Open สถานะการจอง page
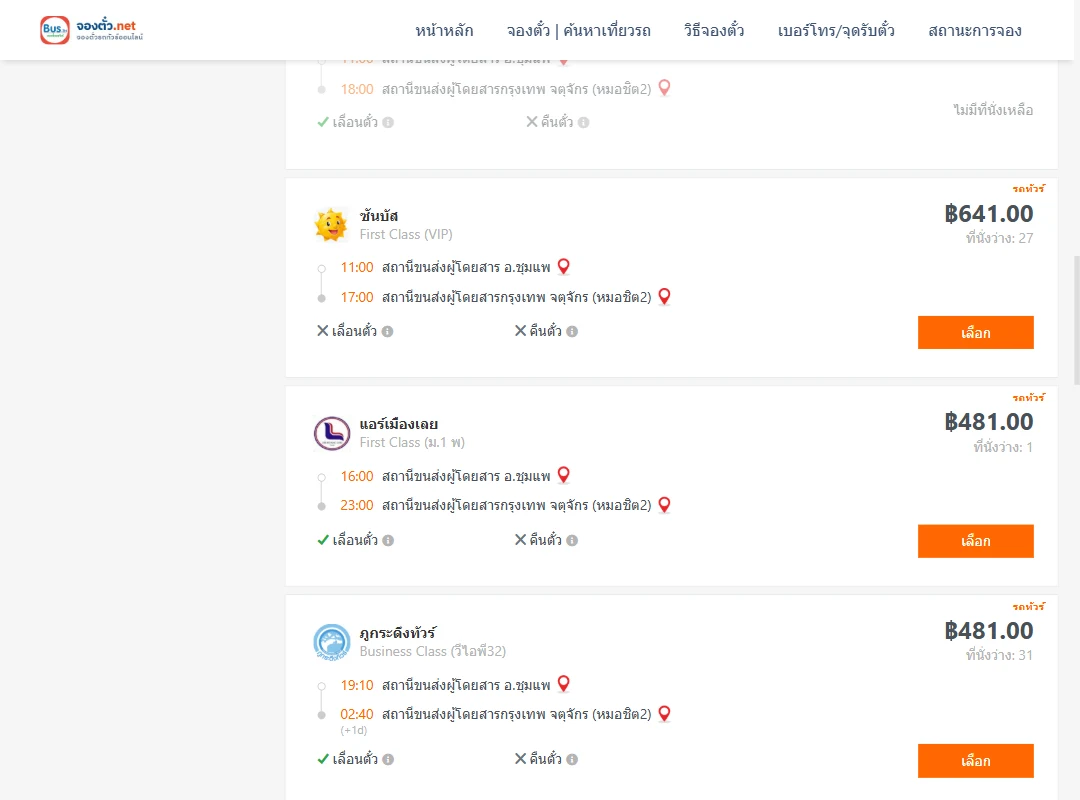Image resolution: width=1080 pixels, height=800 pixels. (x=975, y=30)
